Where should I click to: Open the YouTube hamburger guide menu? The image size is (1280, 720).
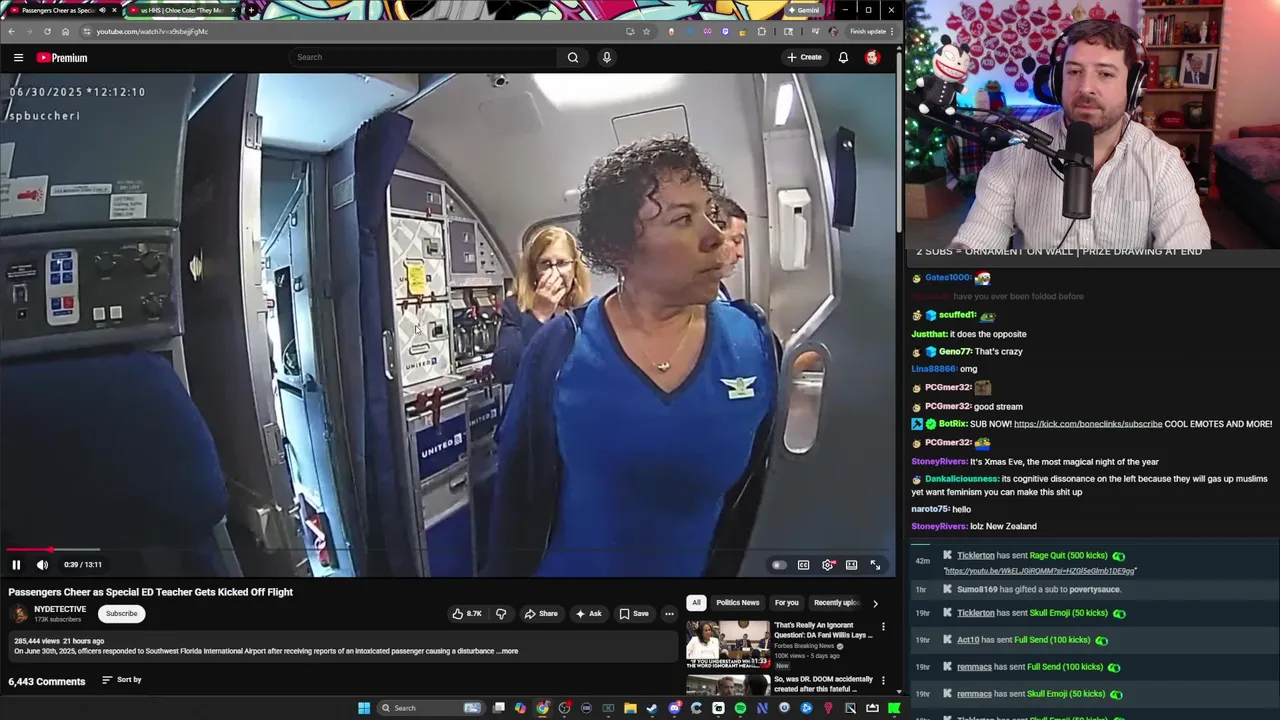tap(18, 57)
